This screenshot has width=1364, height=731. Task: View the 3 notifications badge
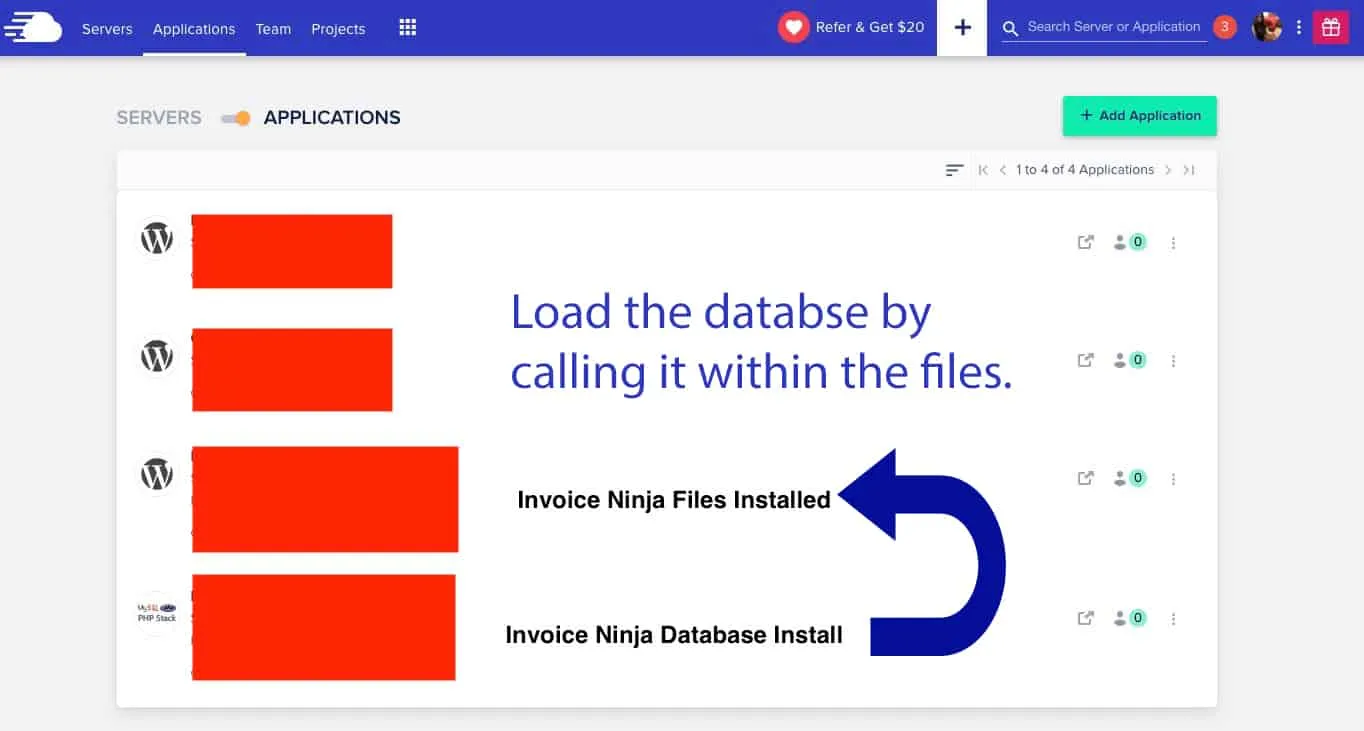pos(1224,27)
